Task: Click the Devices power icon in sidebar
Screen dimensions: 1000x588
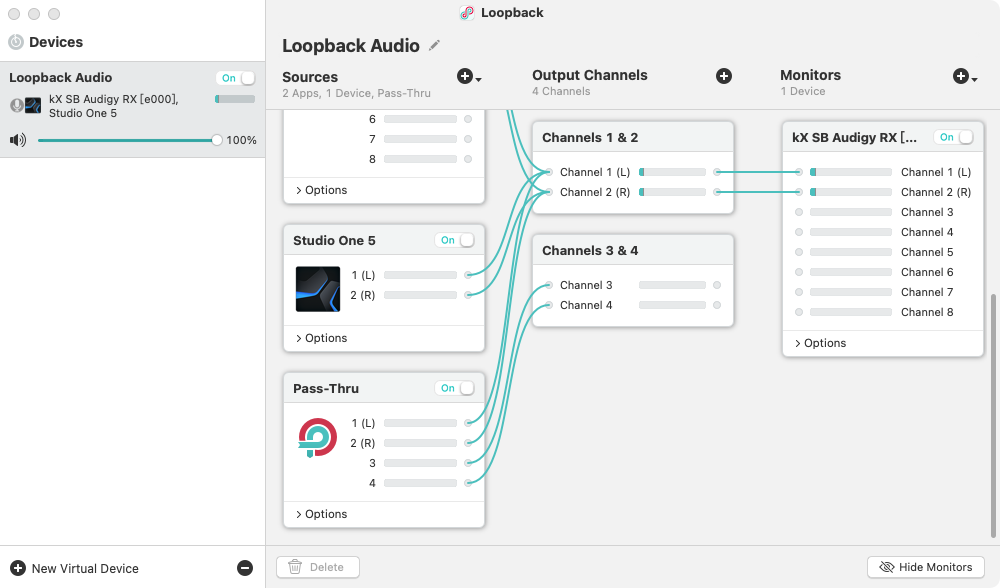Action: (x=16, y=42)
